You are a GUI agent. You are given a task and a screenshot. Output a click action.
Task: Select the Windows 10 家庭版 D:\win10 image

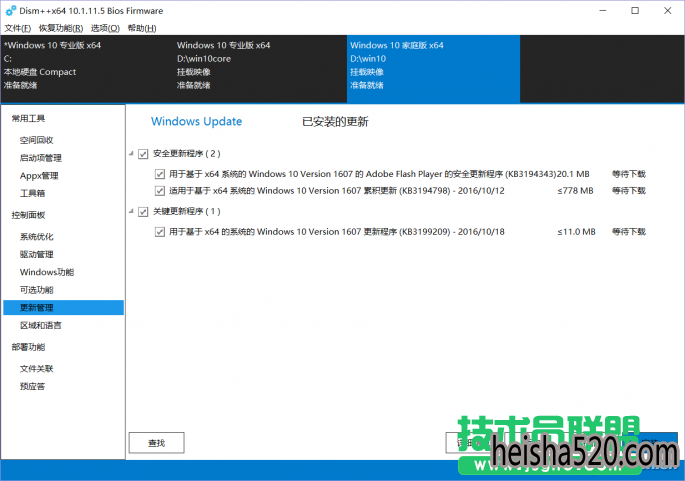pos(433,69)
